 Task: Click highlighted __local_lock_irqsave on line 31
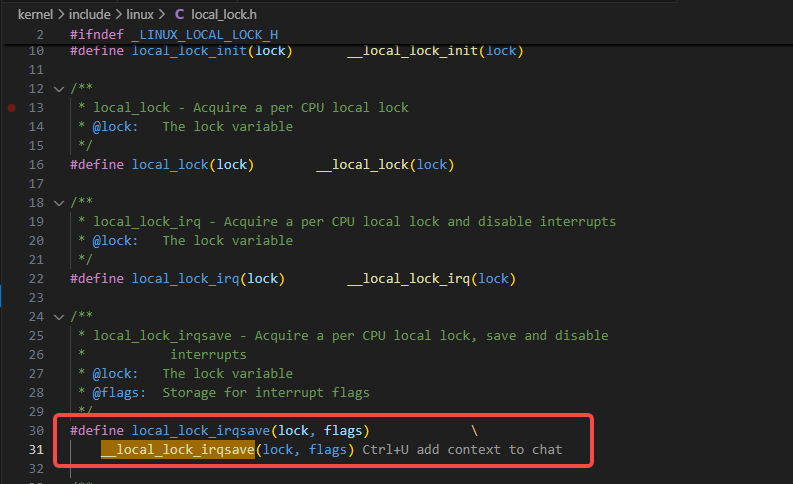point(178,450)
